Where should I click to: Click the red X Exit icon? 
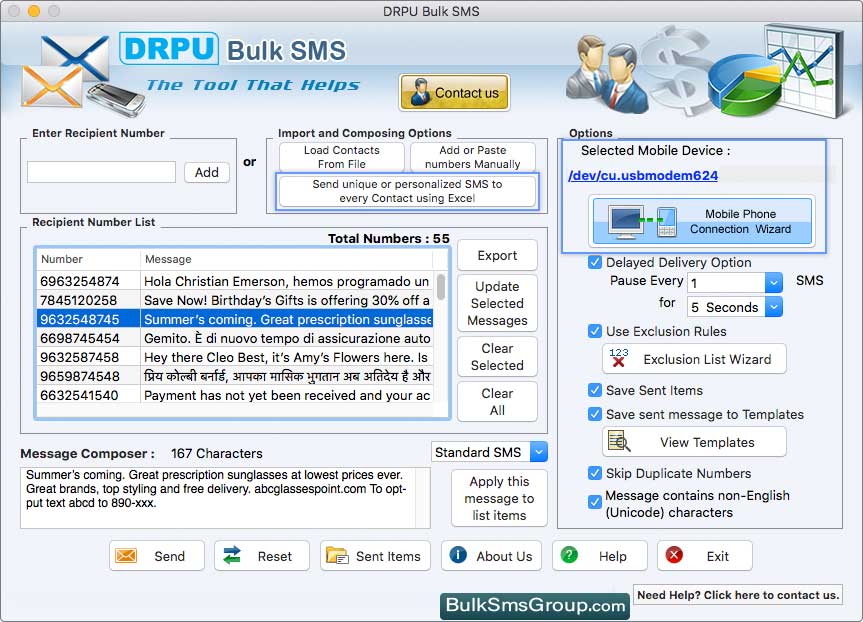click(674, 555)
